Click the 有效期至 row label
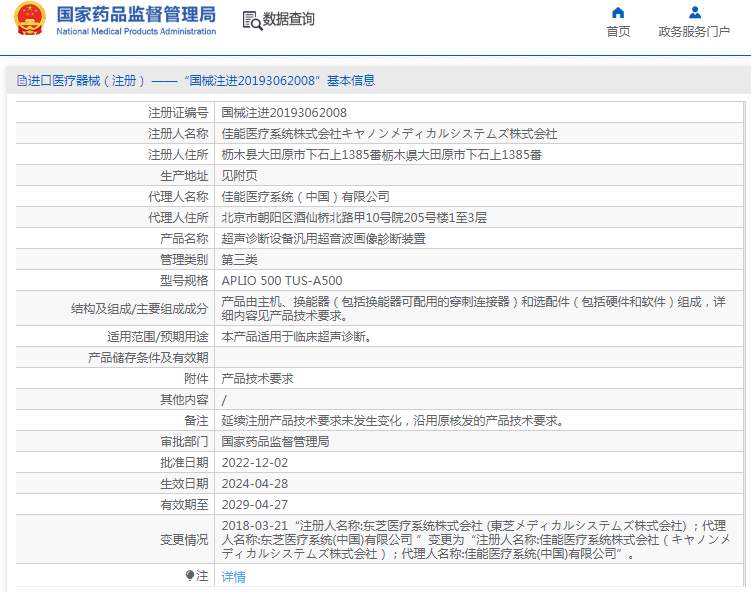 coord(184,505)
